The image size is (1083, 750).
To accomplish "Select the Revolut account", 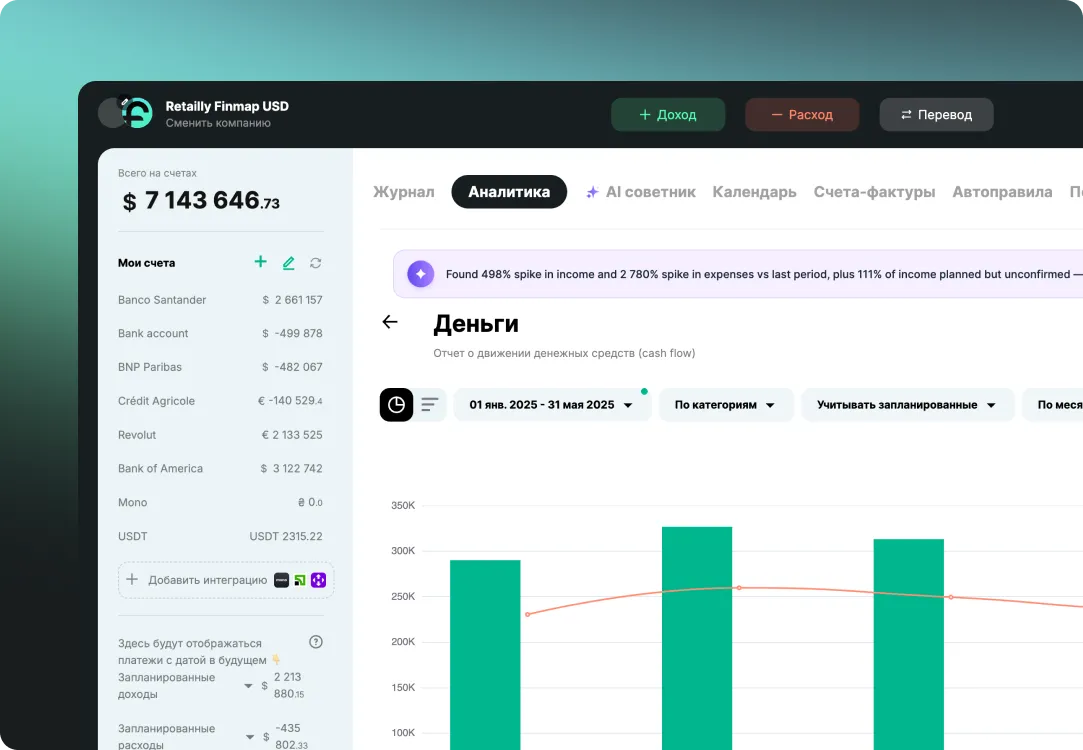I will 220,434.
